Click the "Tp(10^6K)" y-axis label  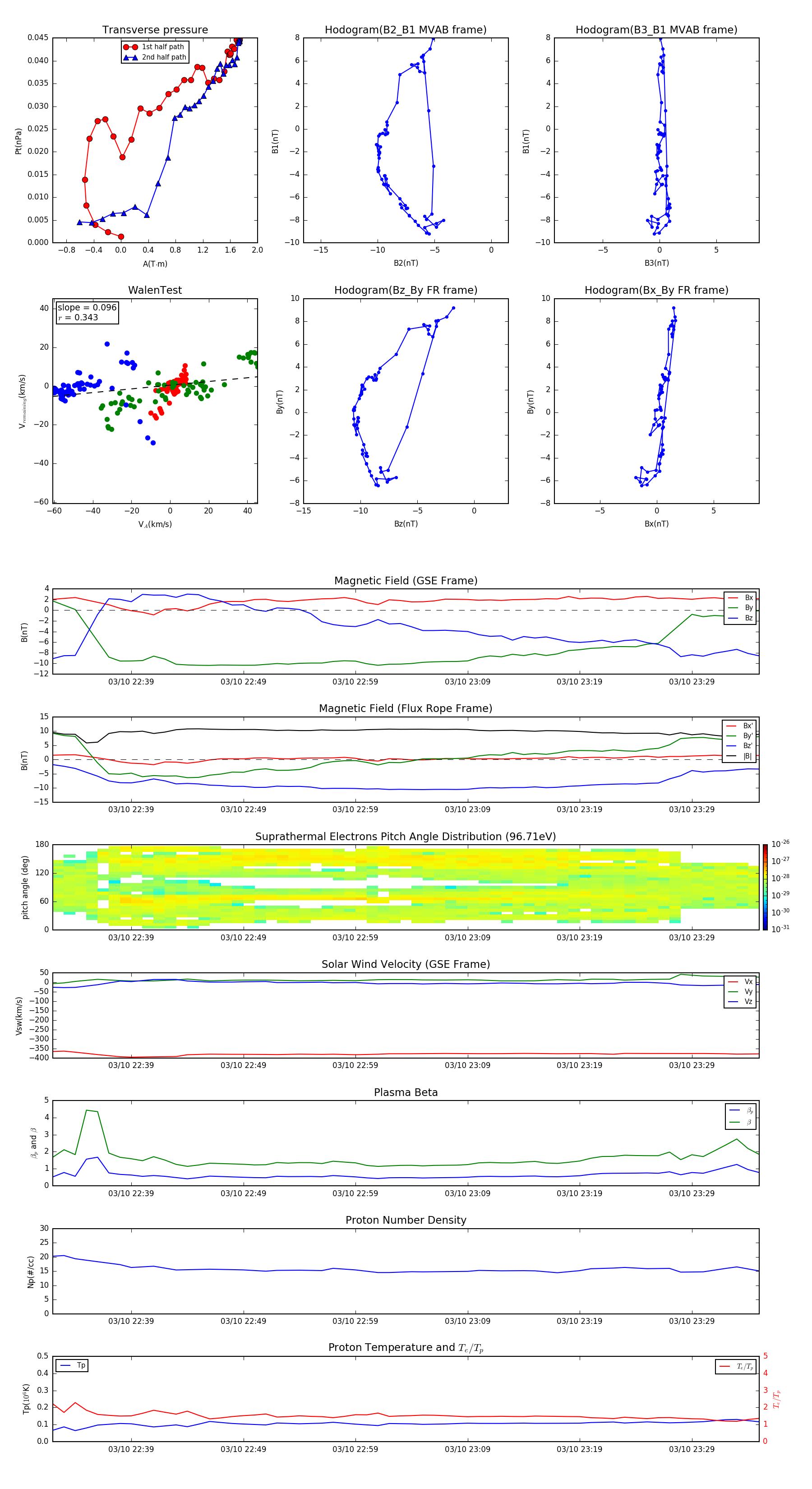[26, 1399]
